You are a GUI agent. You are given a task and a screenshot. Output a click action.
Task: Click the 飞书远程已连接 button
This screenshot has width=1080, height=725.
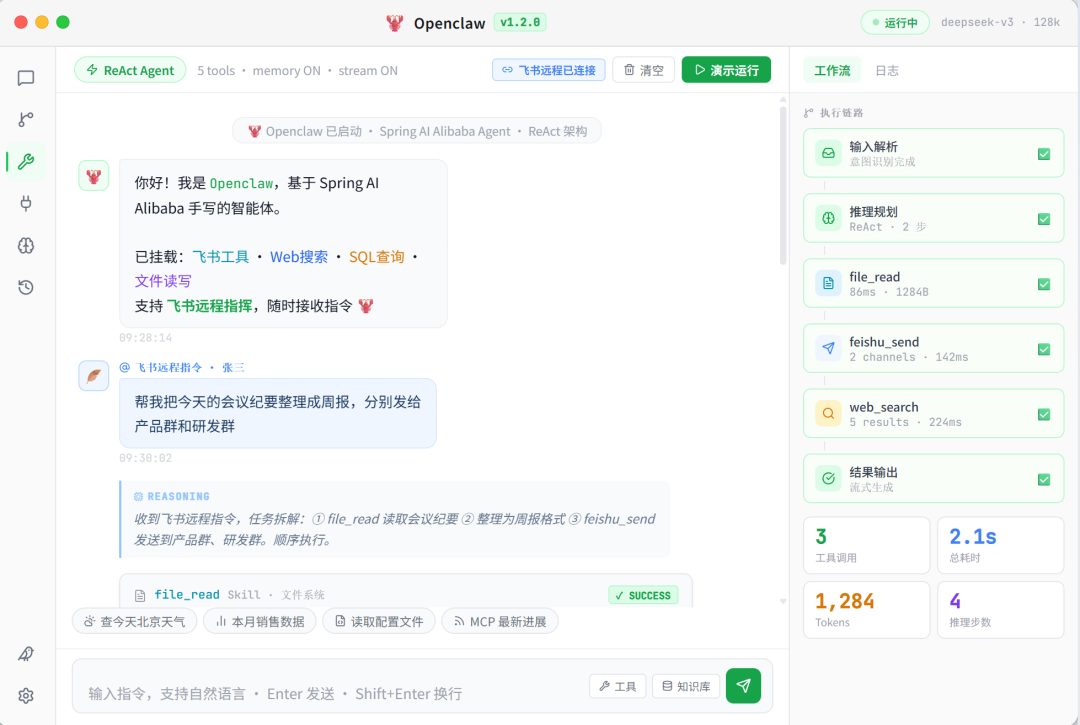point(548,70)
